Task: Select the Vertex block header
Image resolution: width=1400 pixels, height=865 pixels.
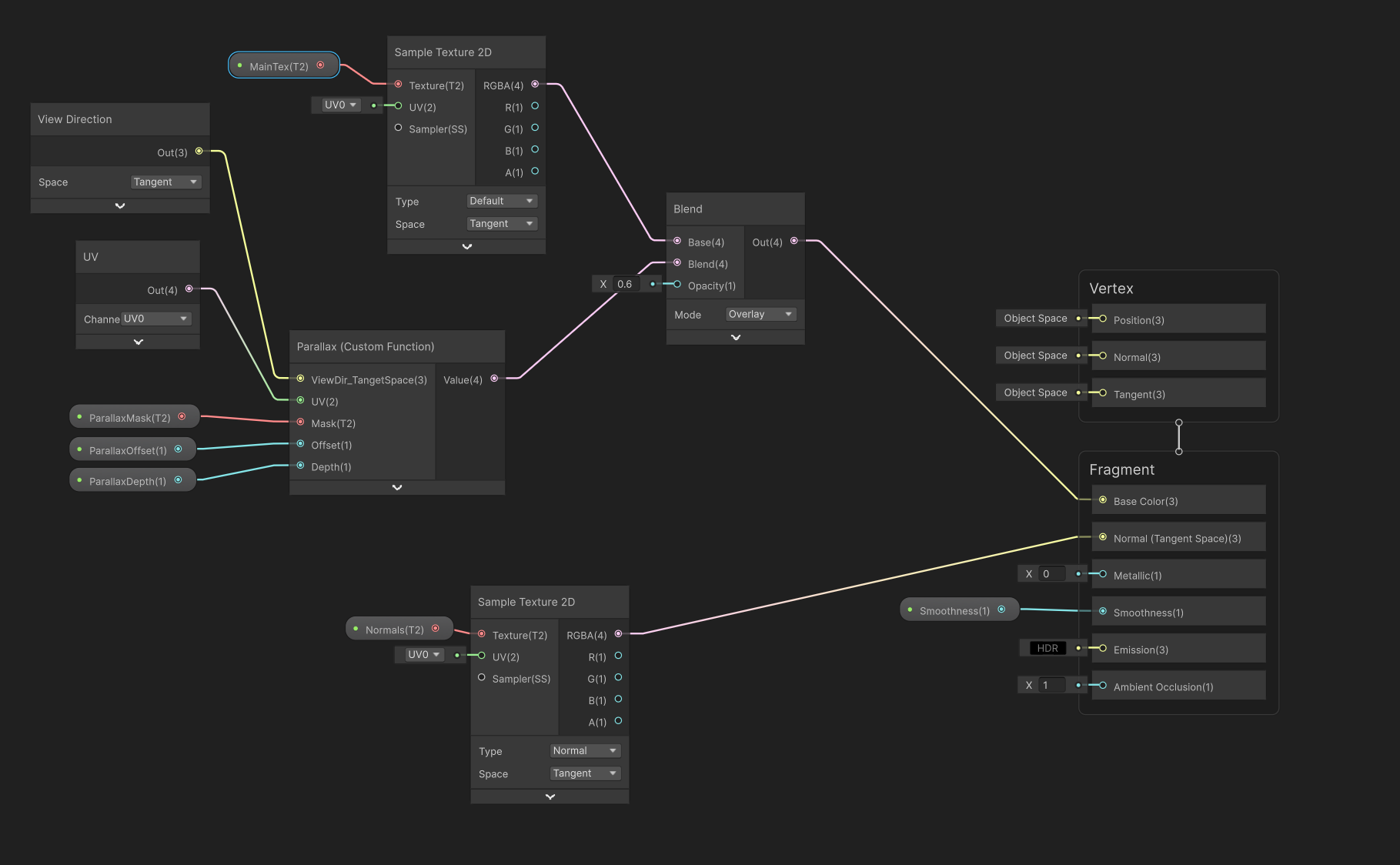Action: 1111,289
